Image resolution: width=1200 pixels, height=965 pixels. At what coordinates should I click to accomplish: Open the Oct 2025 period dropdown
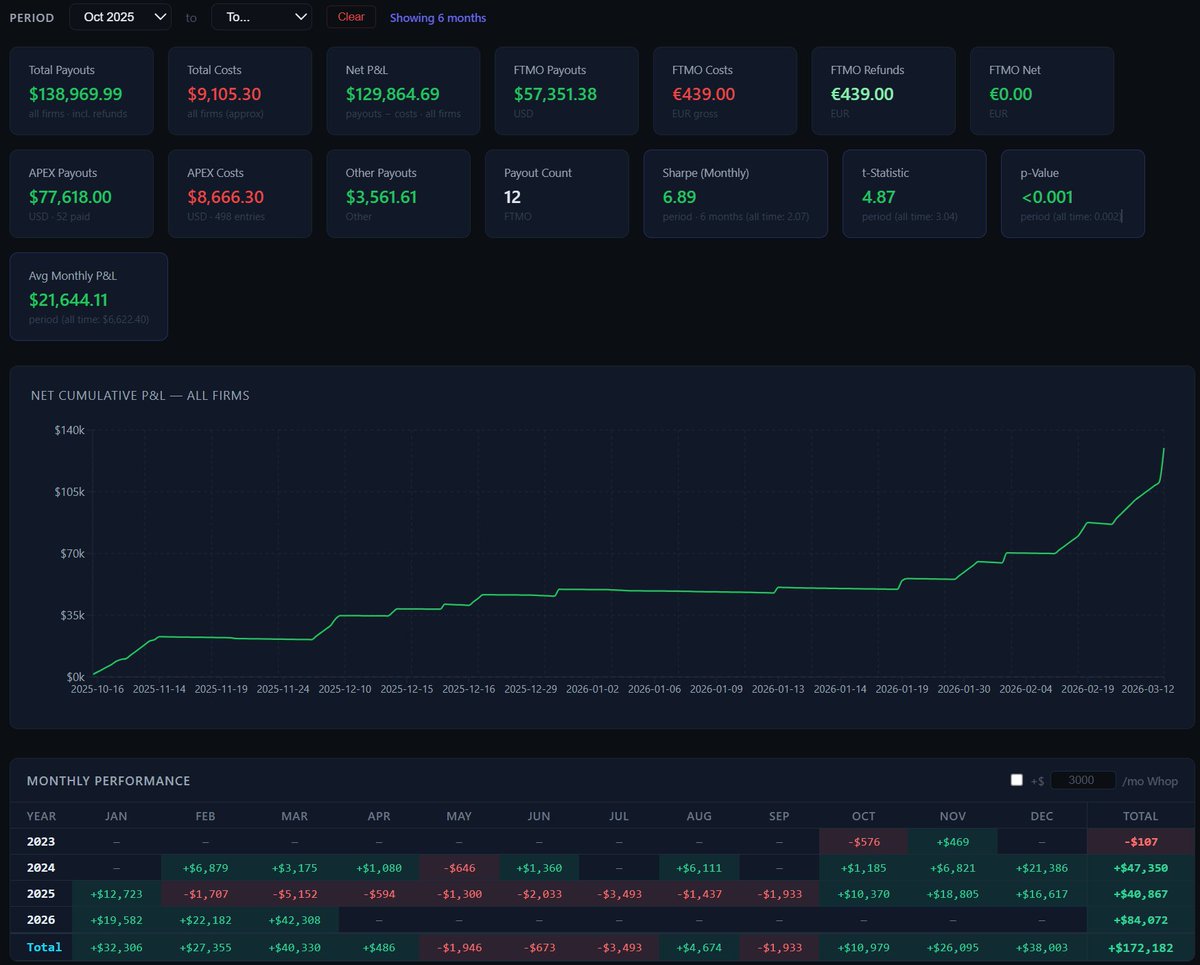pos(120,17)
